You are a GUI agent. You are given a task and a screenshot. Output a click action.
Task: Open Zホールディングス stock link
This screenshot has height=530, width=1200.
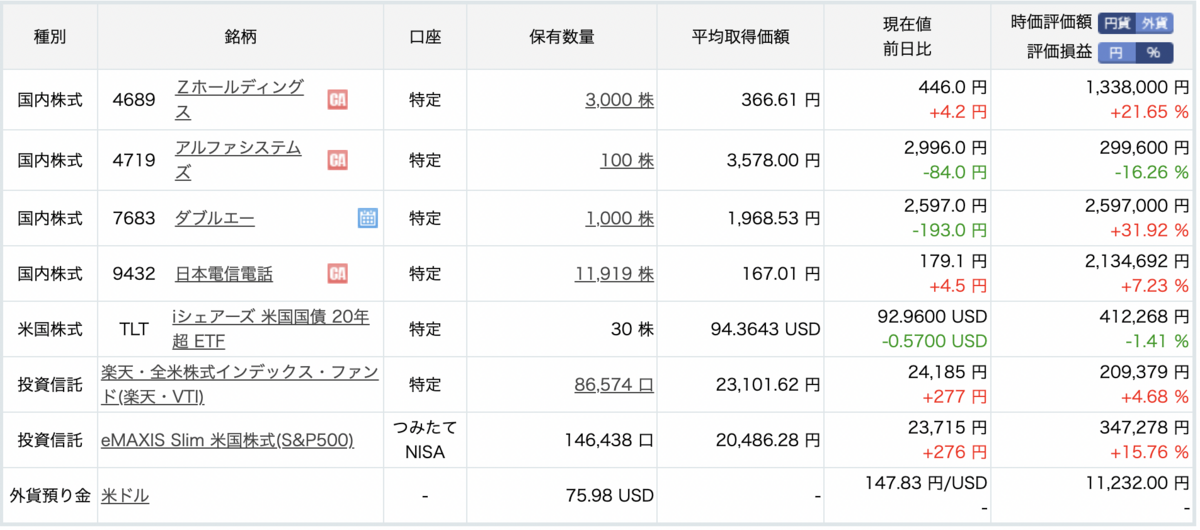(x=239, y=100)
